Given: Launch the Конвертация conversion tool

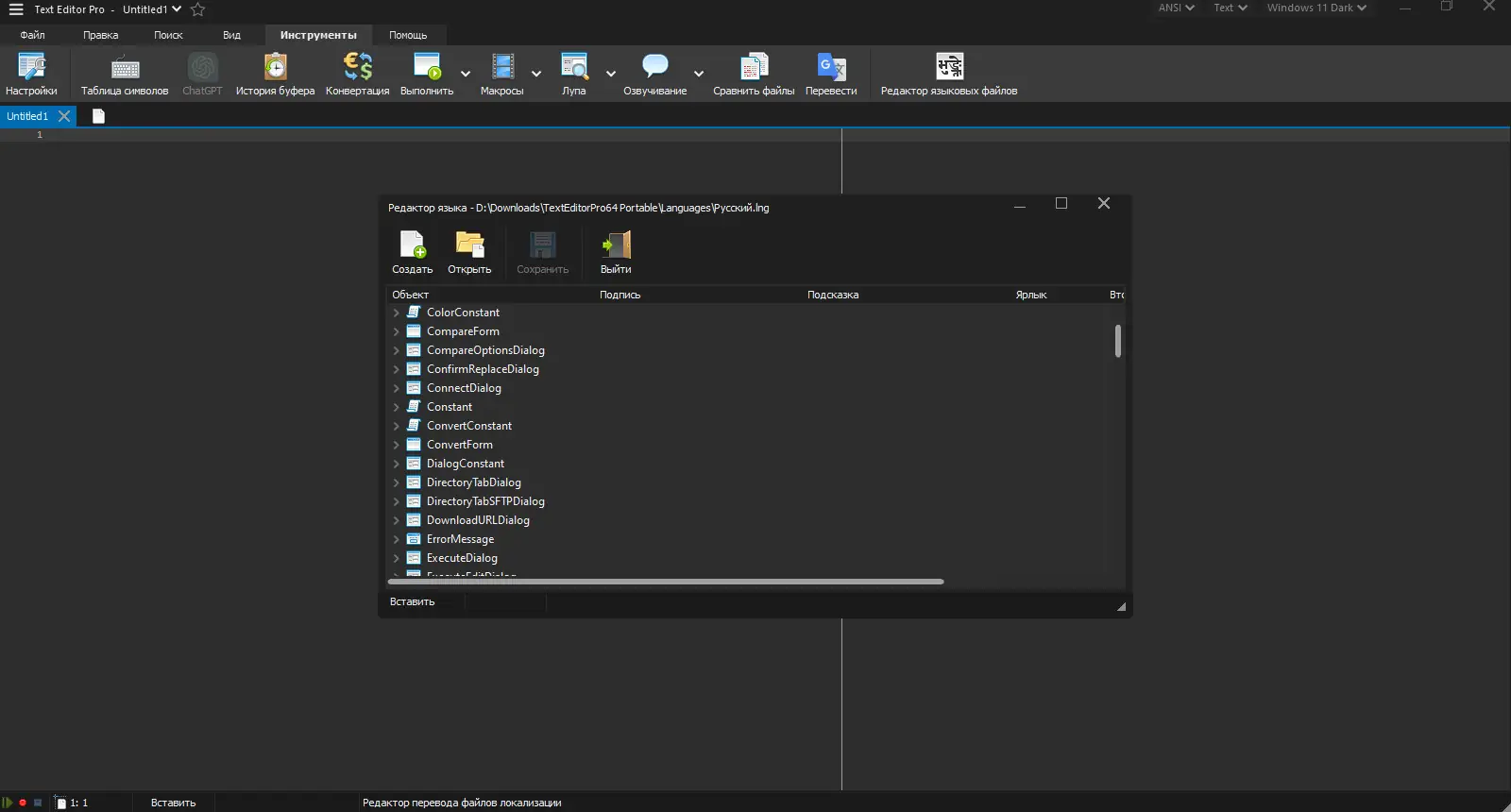Looking at the screenshot, I should [357, 75].
